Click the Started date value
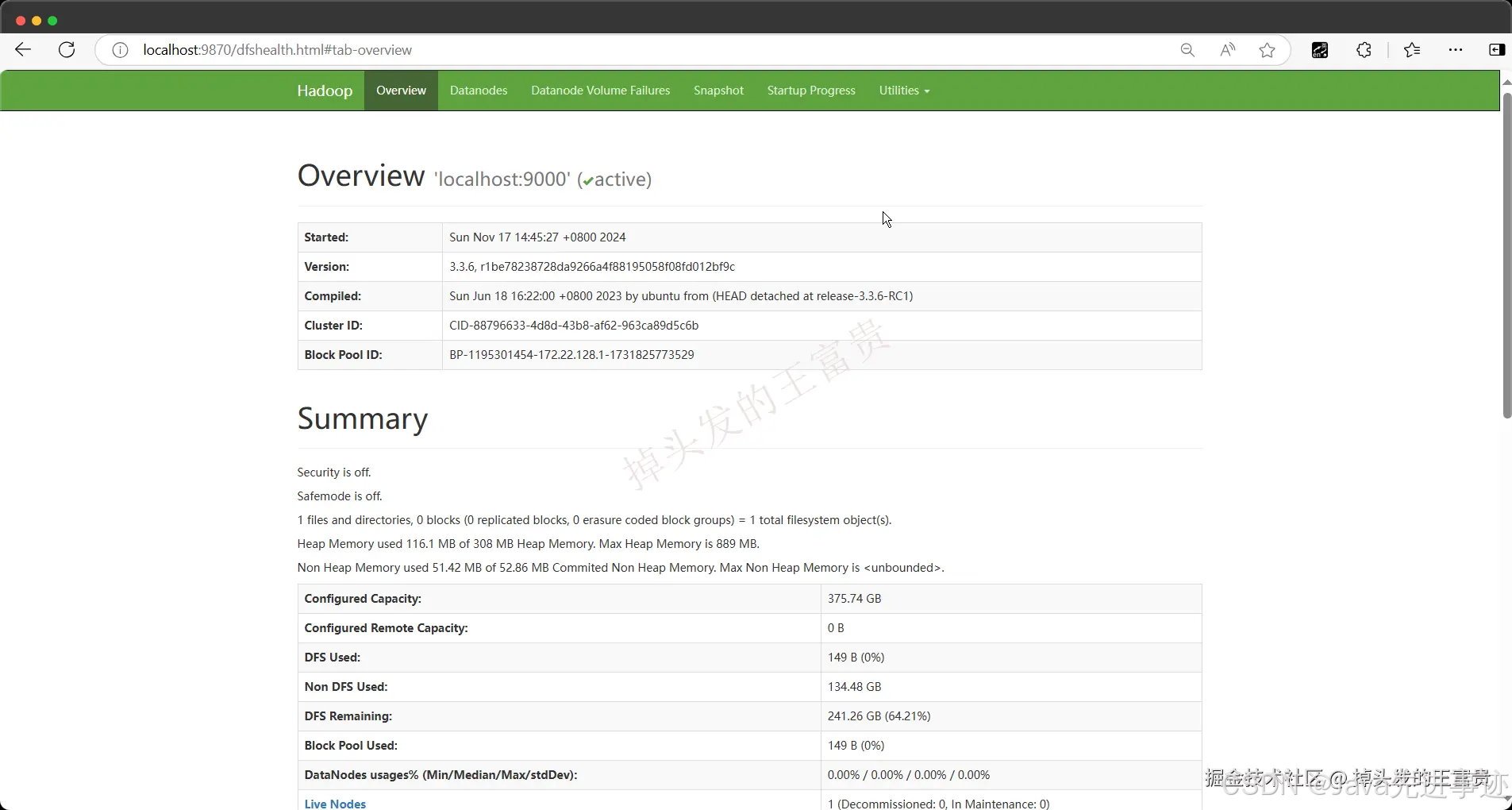This screenshot has height=810, width=1512. click(x=537, y=237)
